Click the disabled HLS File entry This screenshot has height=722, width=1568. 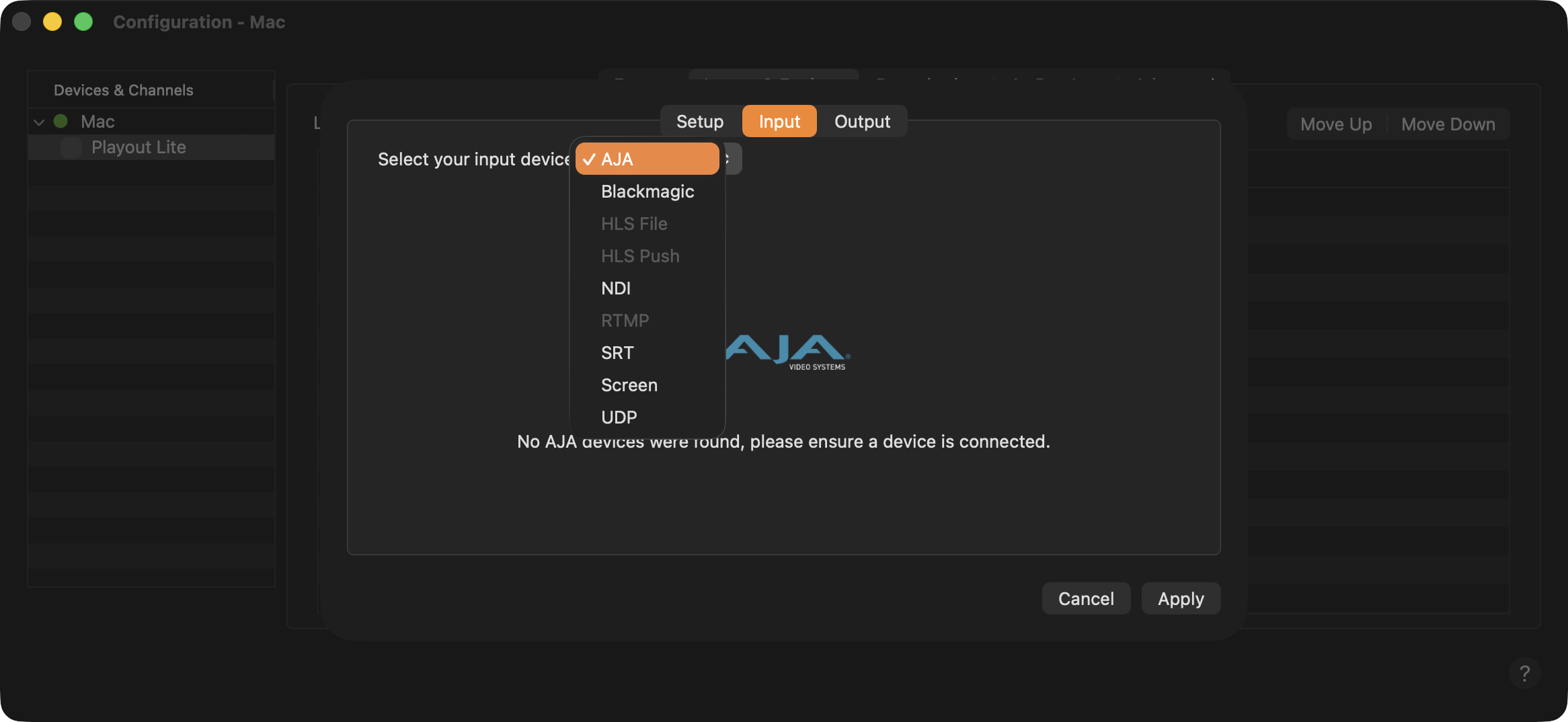coord(648,224)
